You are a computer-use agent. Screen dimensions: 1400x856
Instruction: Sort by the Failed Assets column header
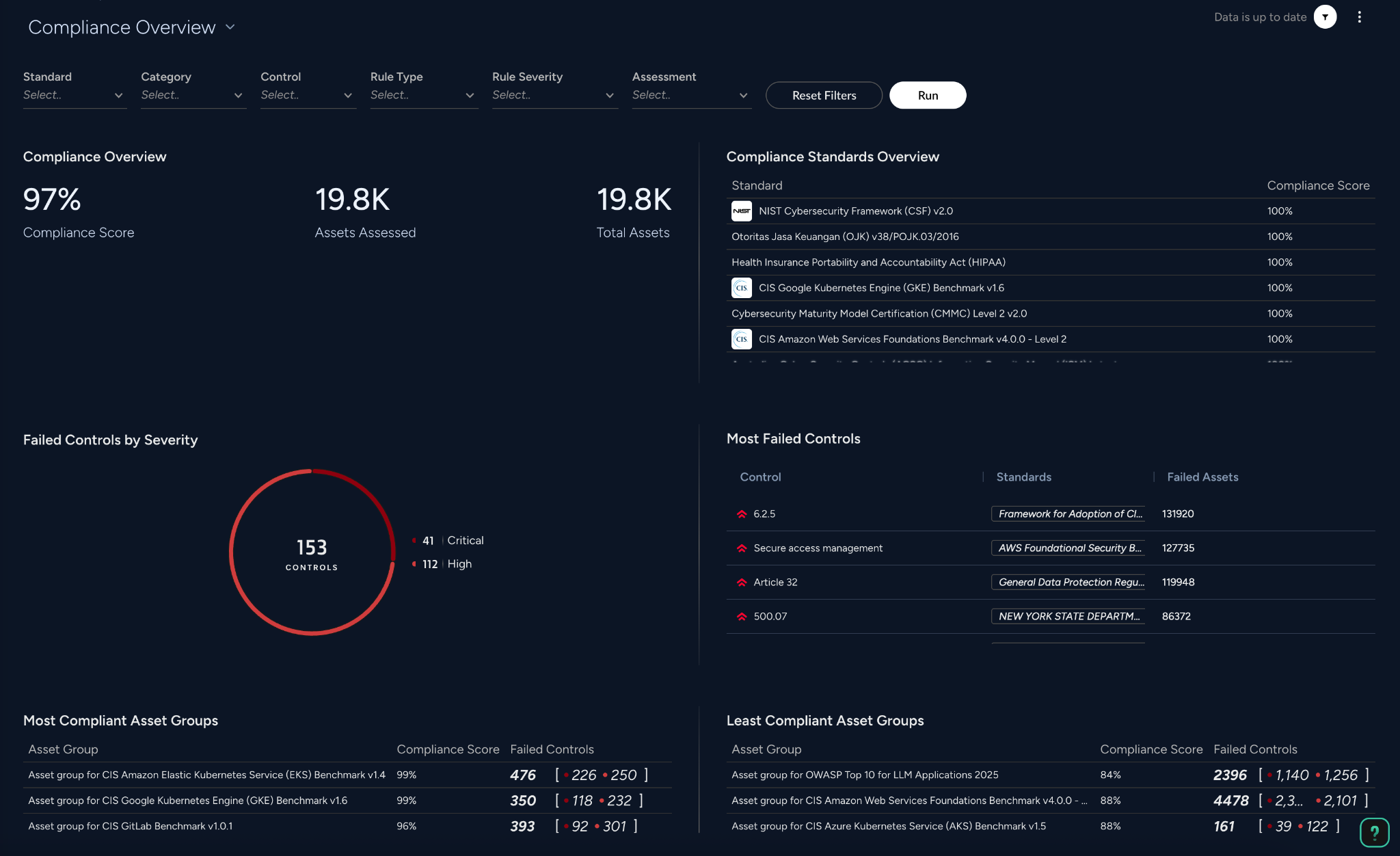pyautogui.click(x=1202, y=477)
